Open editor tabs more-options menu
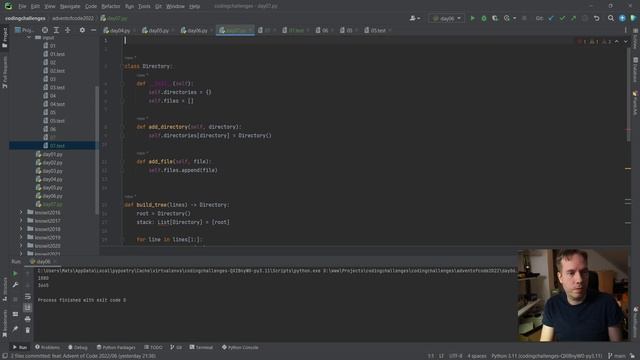The image size is (640, 360). tap(625, 30)
